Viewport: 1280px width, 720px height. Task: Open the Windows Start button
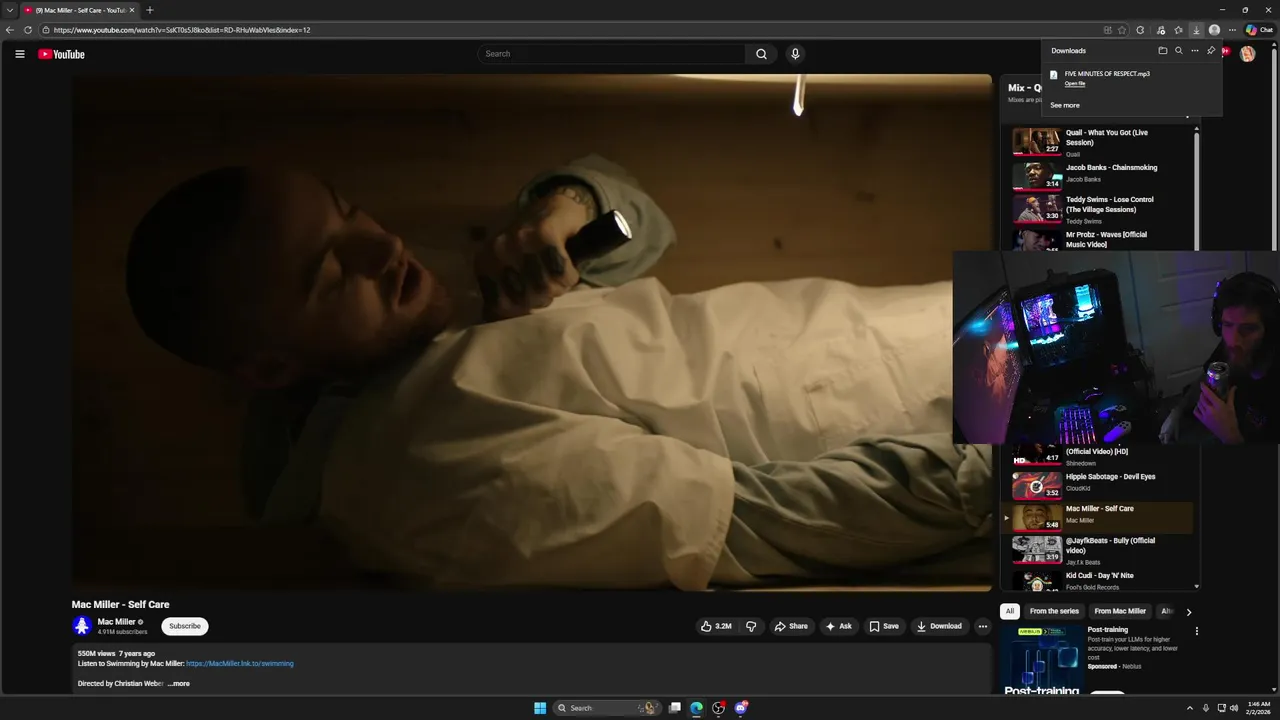(x=540, y=708)
